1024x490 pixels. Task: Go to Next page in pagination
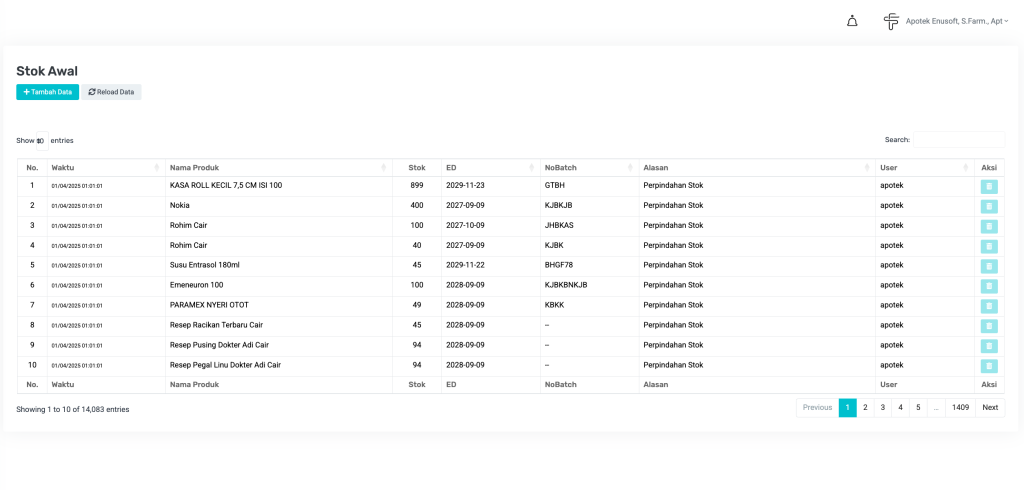[x=990, y=408]
